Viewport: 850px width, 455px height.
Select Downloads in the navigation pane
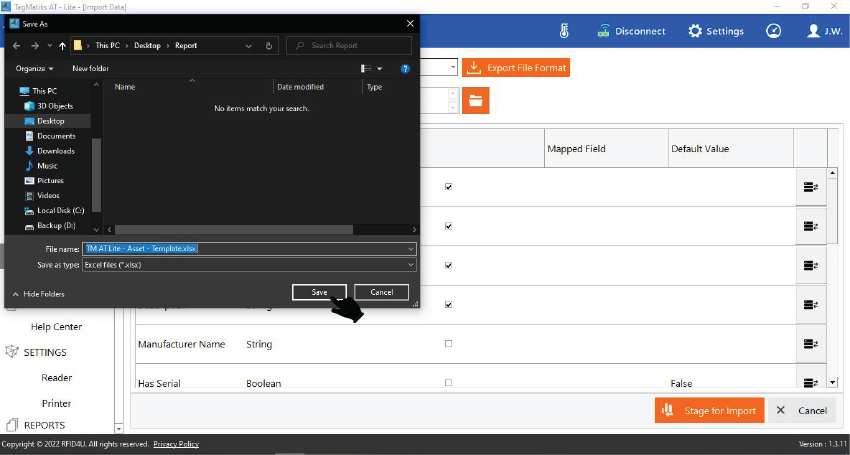(56, 151)
